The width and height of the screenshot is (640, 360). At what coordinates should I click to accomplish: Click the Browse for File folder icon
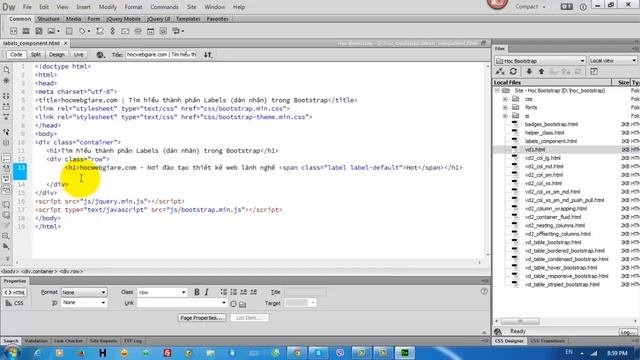242,304
